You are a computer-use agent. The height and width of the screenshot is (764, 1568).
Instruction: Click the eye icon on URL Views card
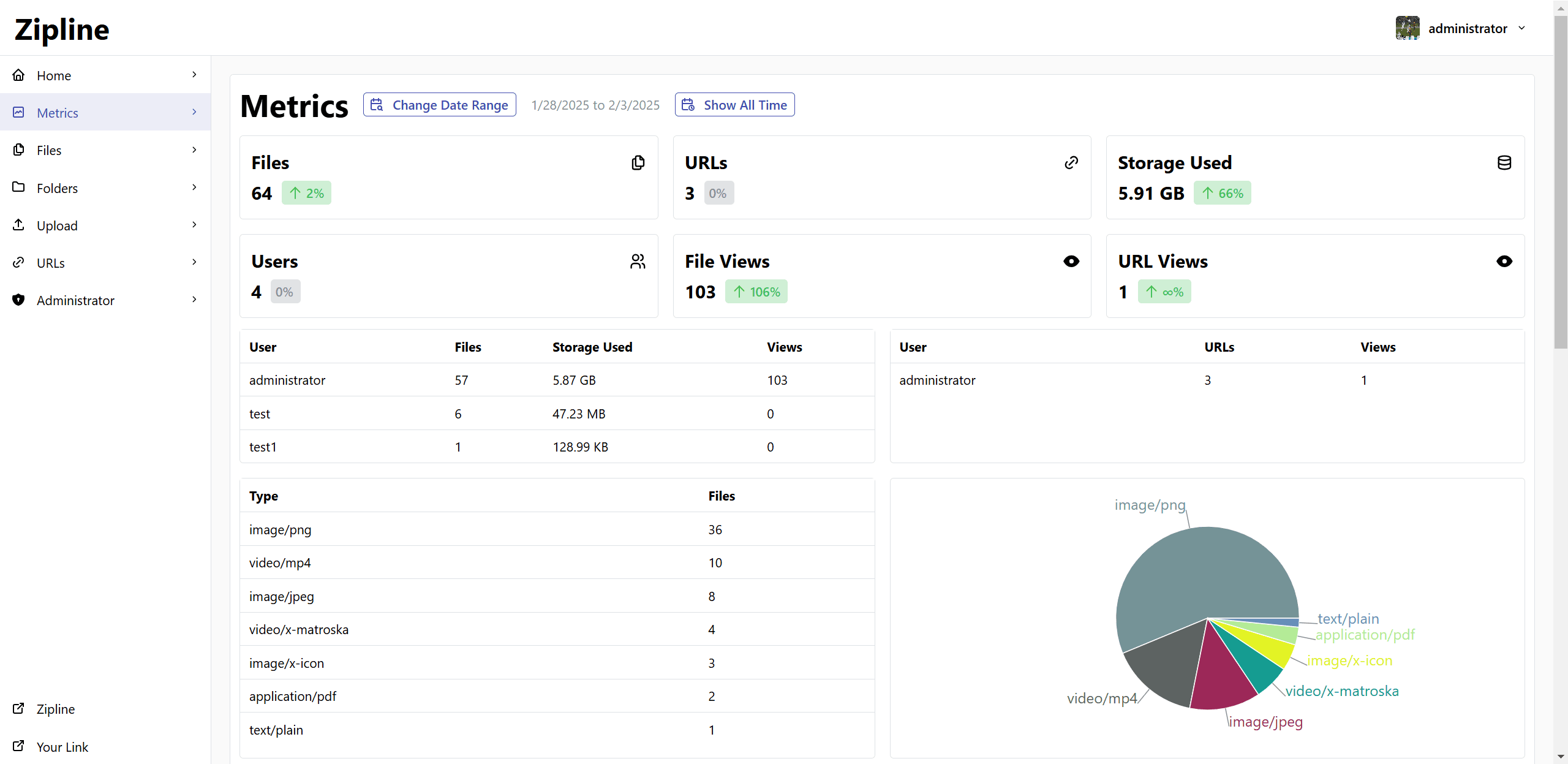(1504, 261)
